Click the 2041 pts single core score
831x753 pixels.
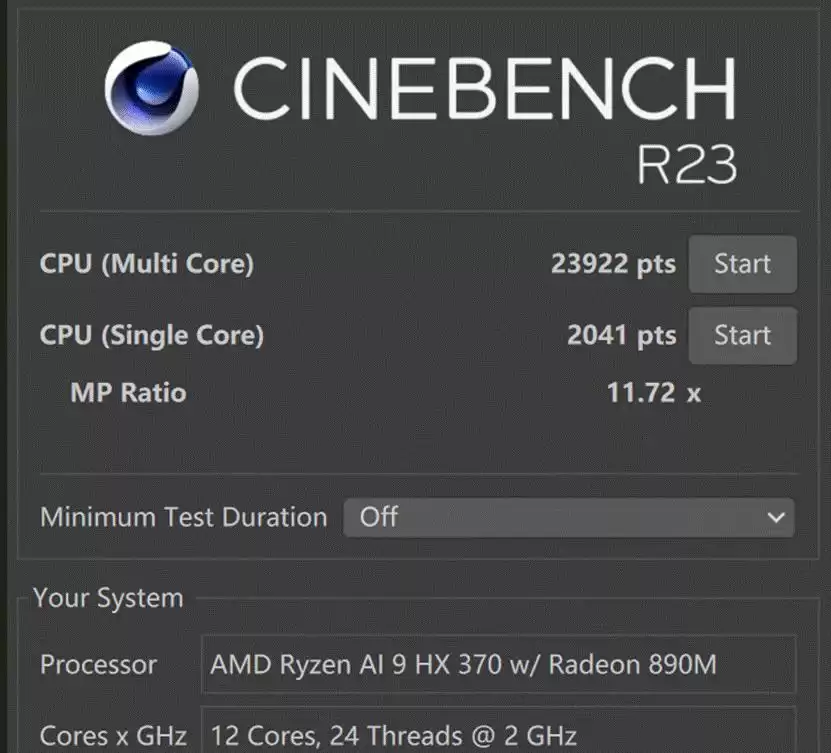tap(622, 335)
